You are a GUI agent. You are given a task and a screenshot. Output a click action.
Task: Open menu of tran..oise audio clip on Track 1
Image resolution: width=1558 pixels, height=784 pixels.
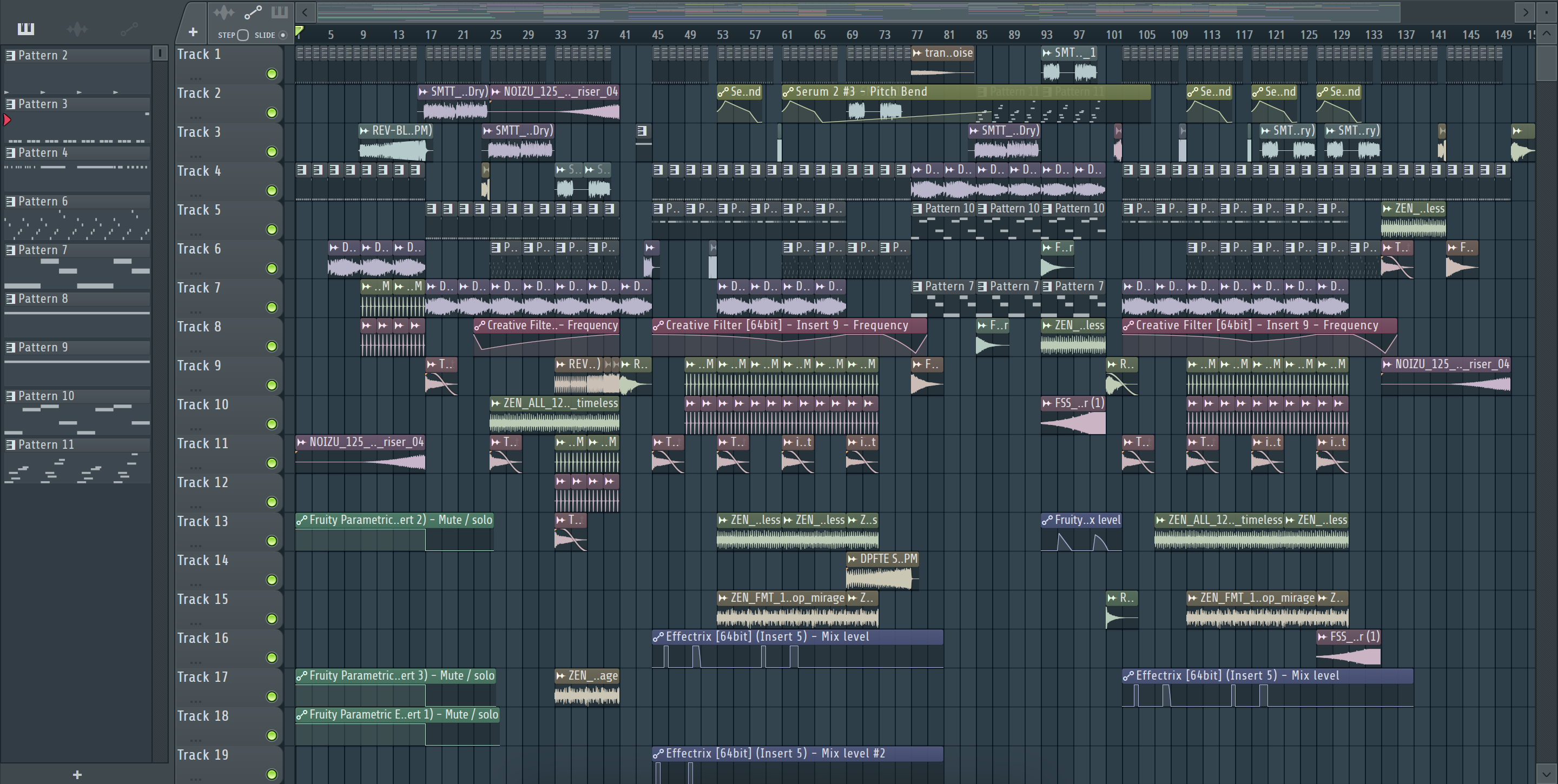point(917,53)
